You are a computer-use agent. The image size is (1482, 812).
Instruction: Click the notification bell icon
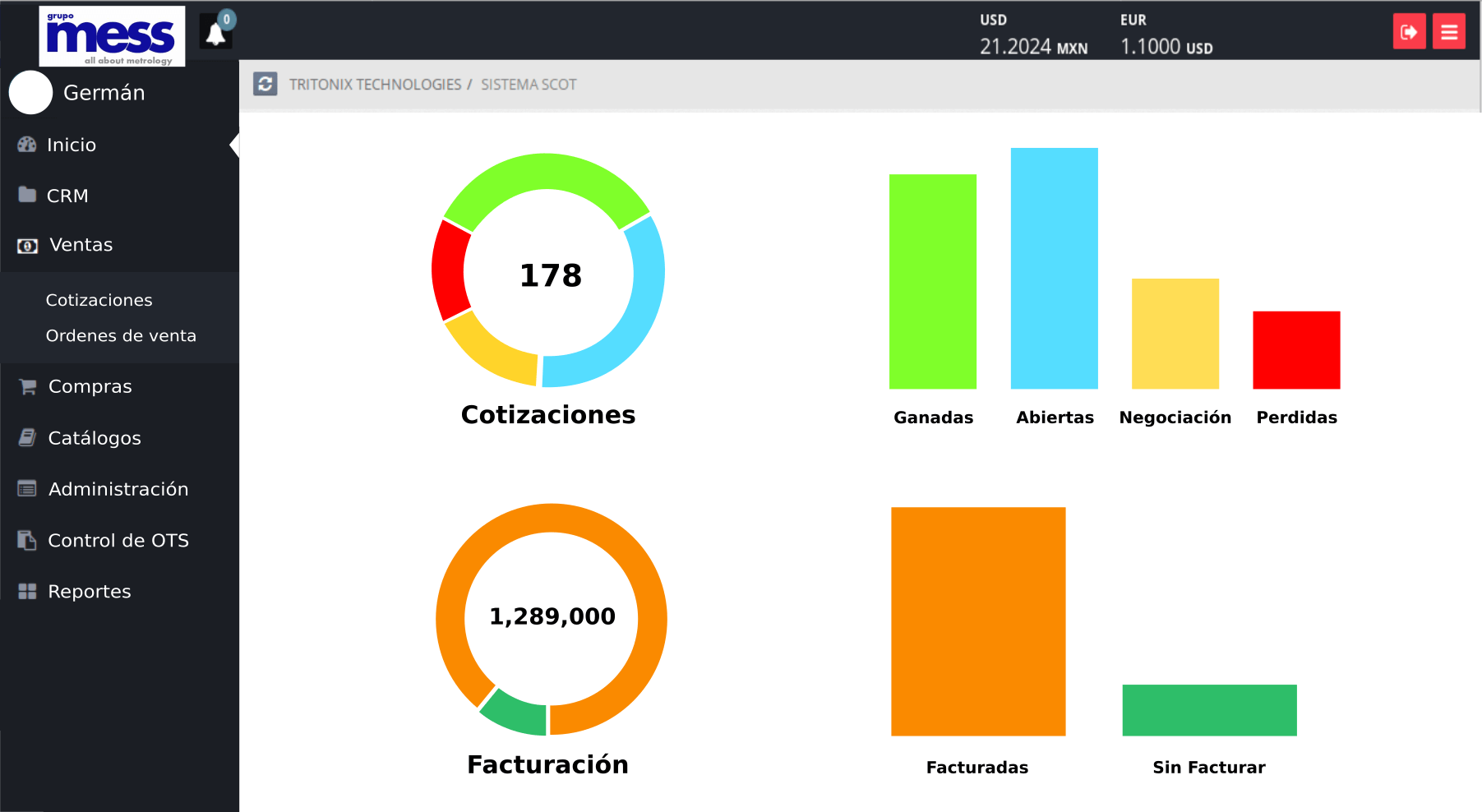click(215, 33)
